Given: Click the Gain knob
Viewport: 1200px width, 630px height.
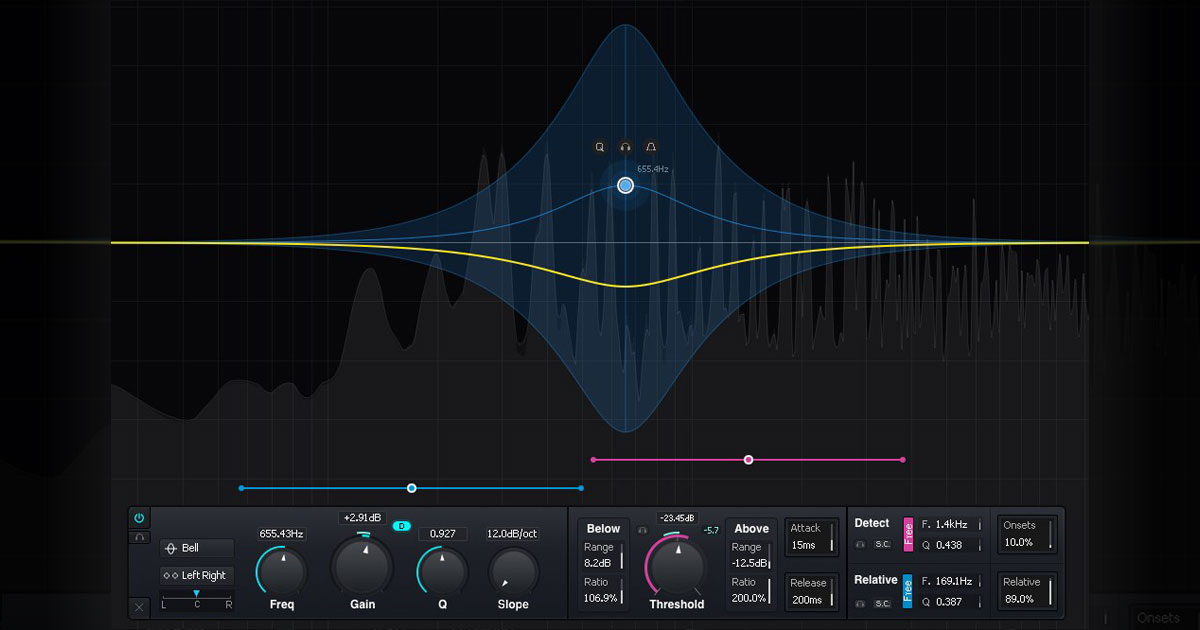Looking at the screenshot, I should coord(361,565).
